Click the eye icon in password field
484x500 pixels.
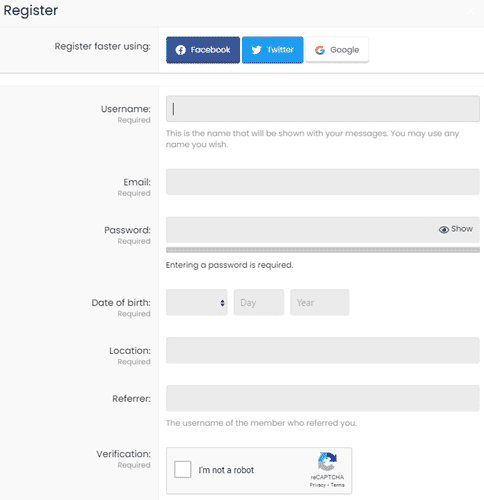444,229
